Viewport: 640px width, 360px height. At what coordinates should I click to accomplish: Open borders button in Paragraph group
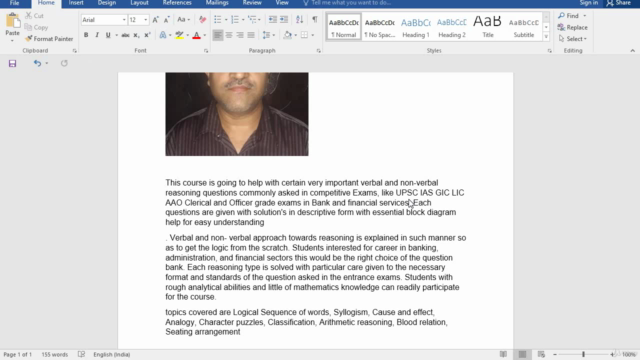click(x=304, y=35)
